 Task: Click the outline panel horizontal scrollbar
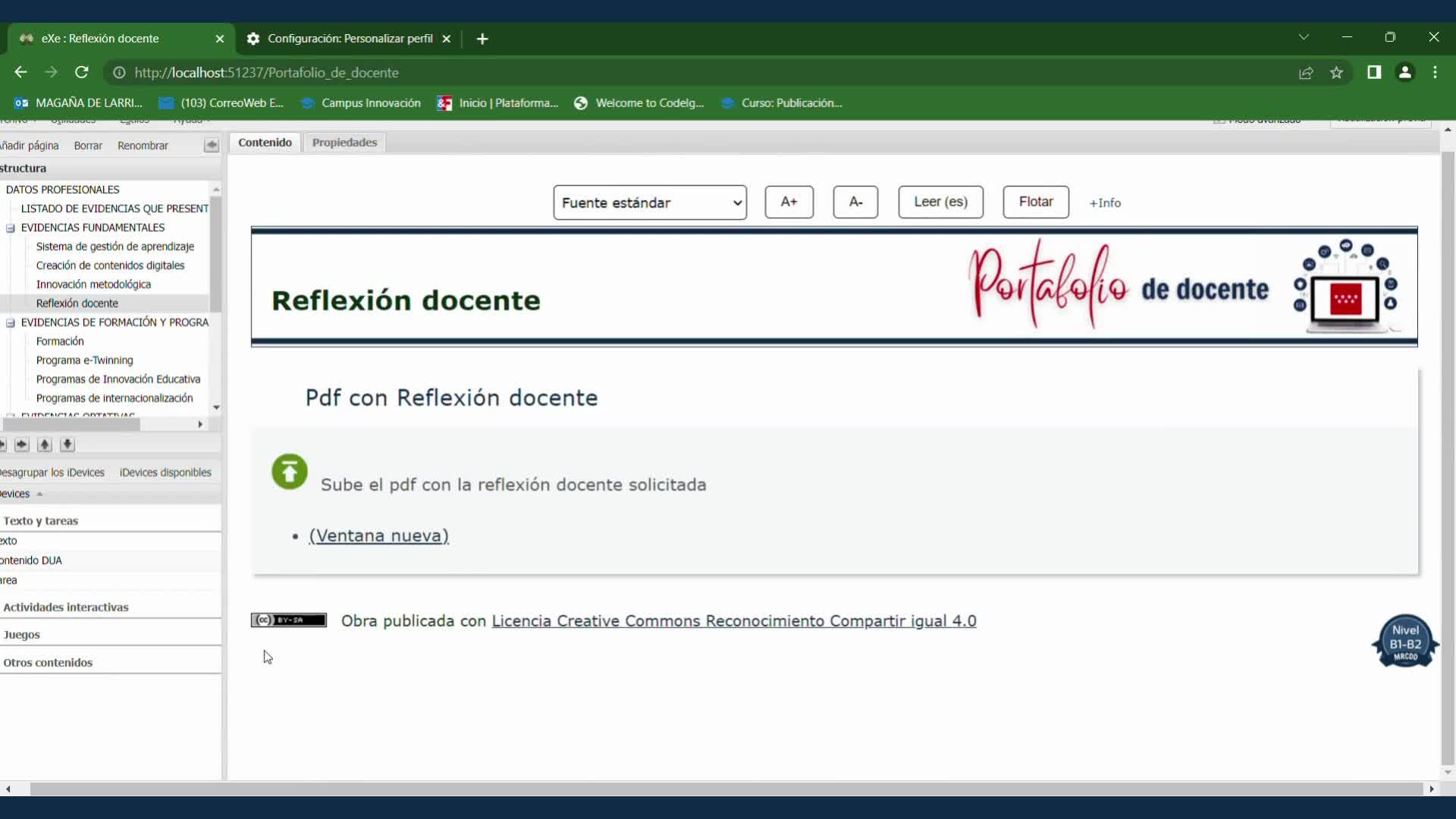coord(72,425)
